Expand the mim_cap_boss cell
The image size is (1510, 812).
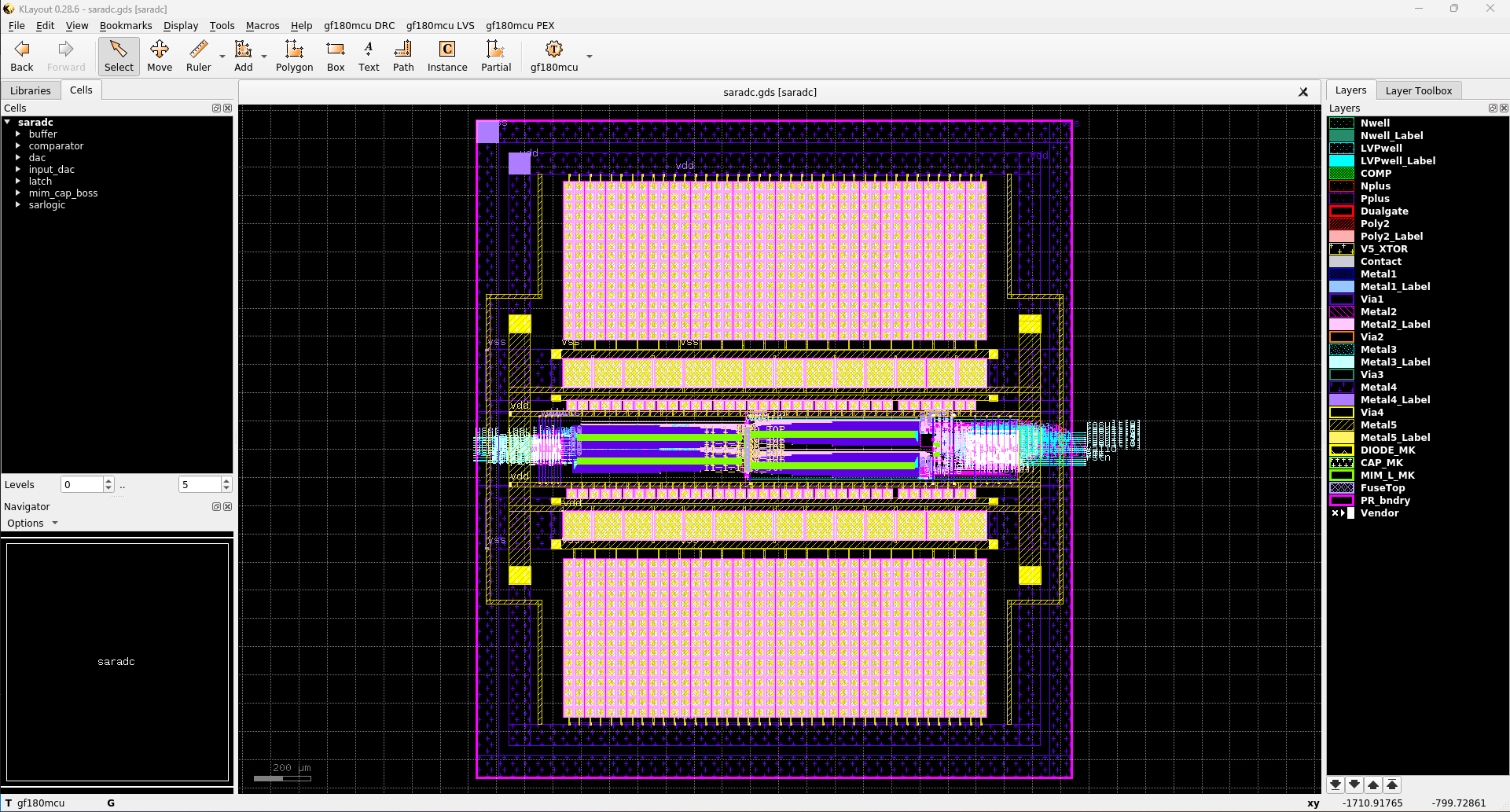pos(18,193)
